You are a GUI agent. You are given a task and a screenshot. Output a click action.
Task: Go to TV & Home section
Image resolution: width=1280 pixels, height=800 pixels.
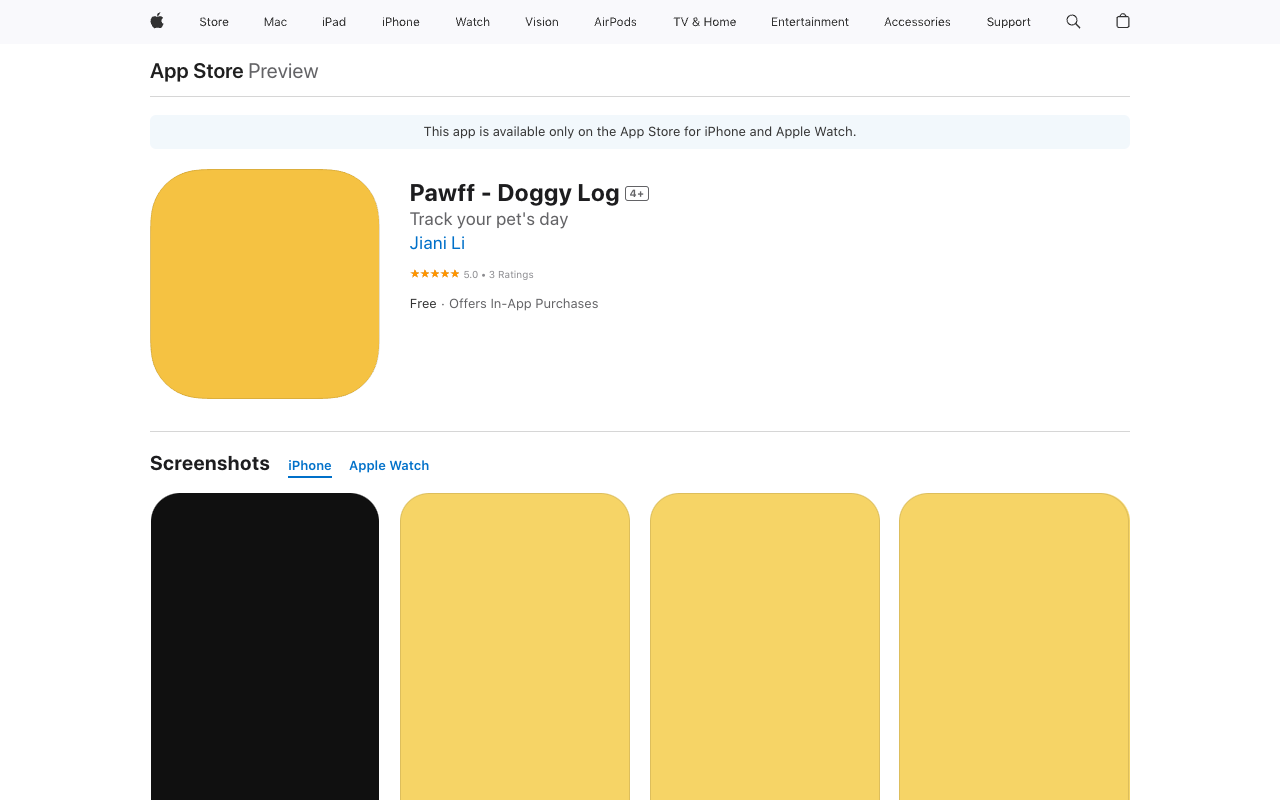click(x=705, y=22)
